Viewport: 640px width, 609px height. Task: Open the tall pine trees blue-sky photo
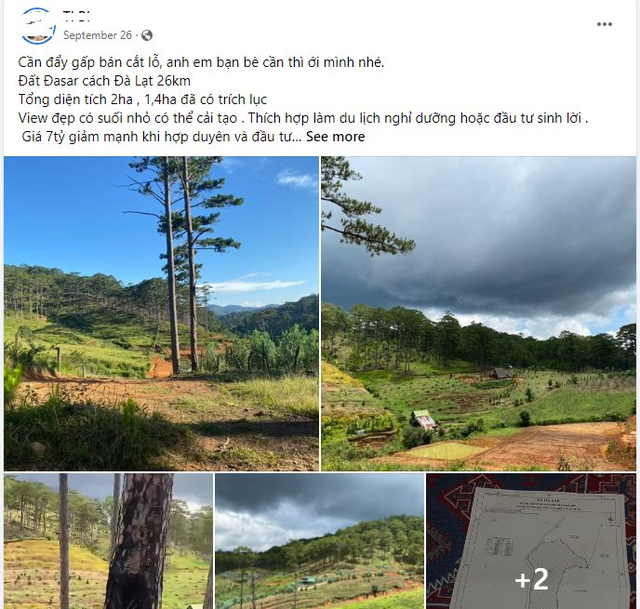pos(161,312)
